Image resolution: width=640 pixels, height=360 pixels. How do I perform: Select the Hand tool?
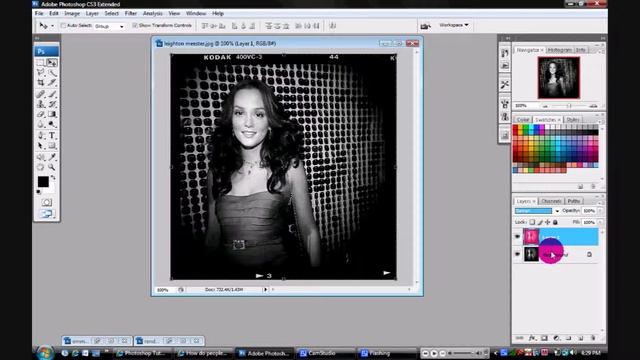(x=41, y=167)
